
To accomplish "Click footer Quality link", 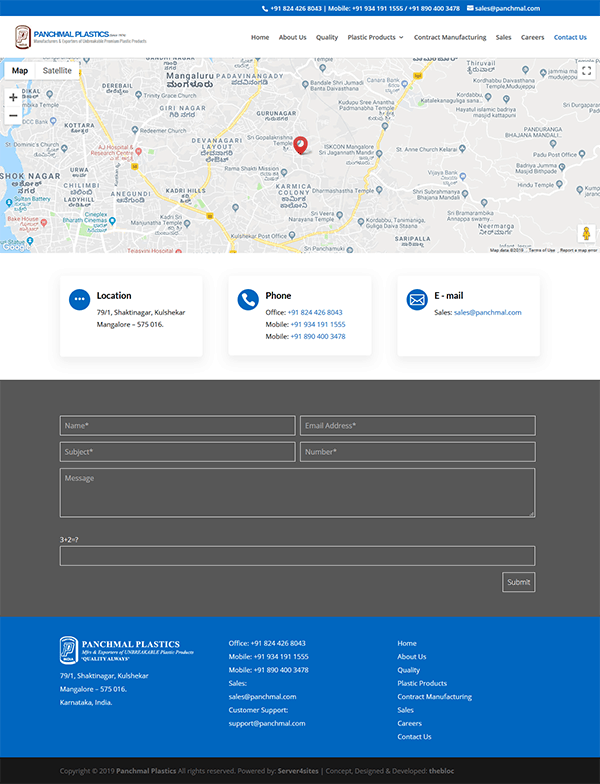I will pyautogui.click(x=408, y=670).
